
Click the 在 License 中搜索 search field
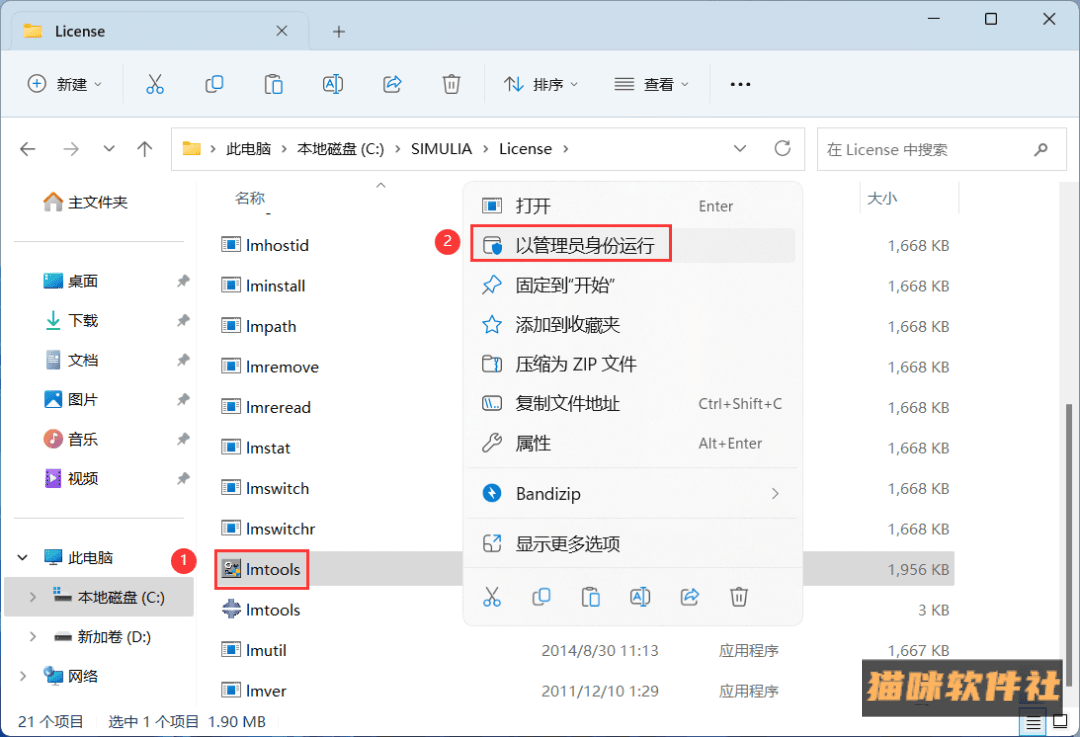pos(941,149)
